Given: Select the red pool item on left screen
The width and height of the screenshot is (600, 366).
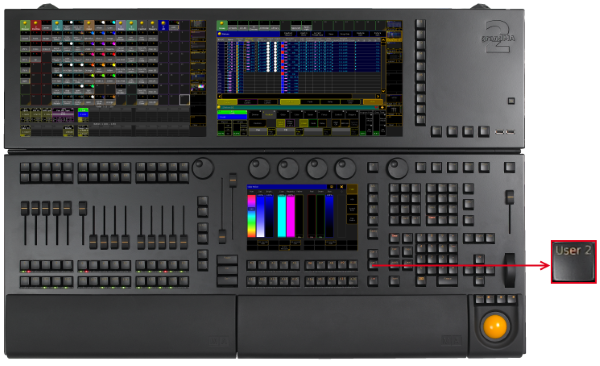Looking at the screenshot, I should click(36, 26).
